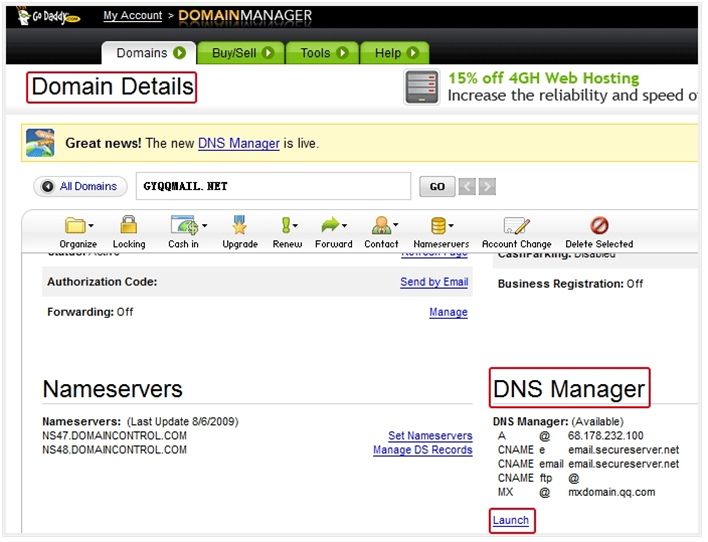Switch to the Buy/Sell tab
The width and height of the screenshot is (708, 542).
pos(241,53)
